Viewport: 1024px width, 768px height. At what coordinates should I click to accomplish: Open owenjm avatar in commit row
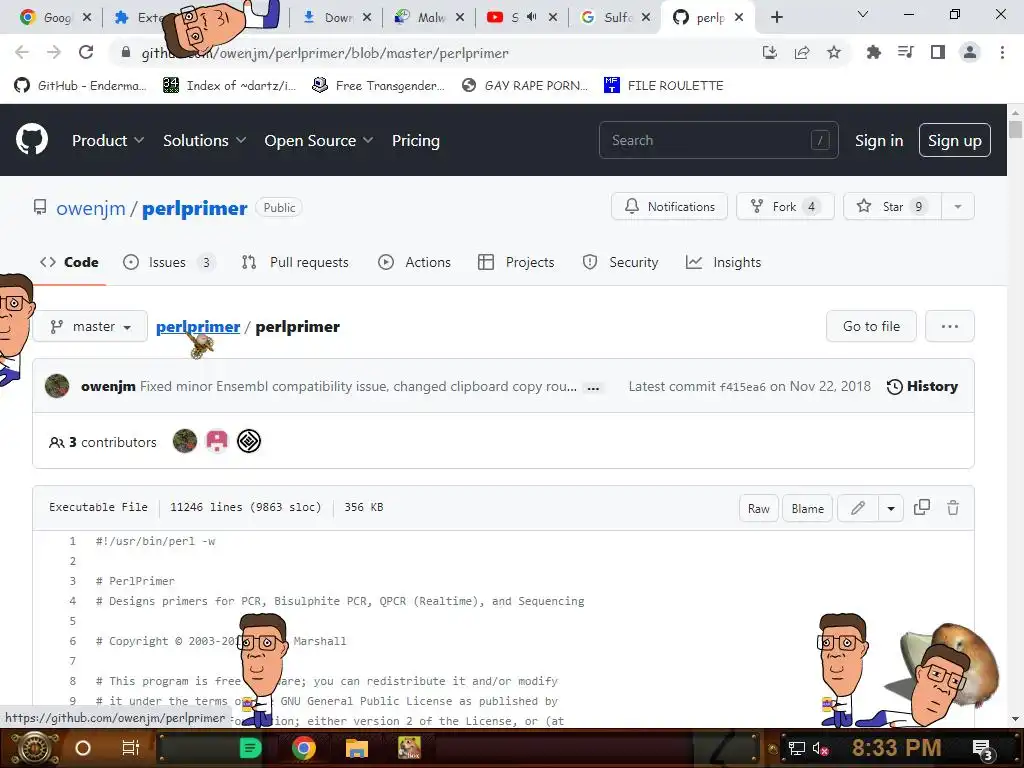[x=57, y=386]
